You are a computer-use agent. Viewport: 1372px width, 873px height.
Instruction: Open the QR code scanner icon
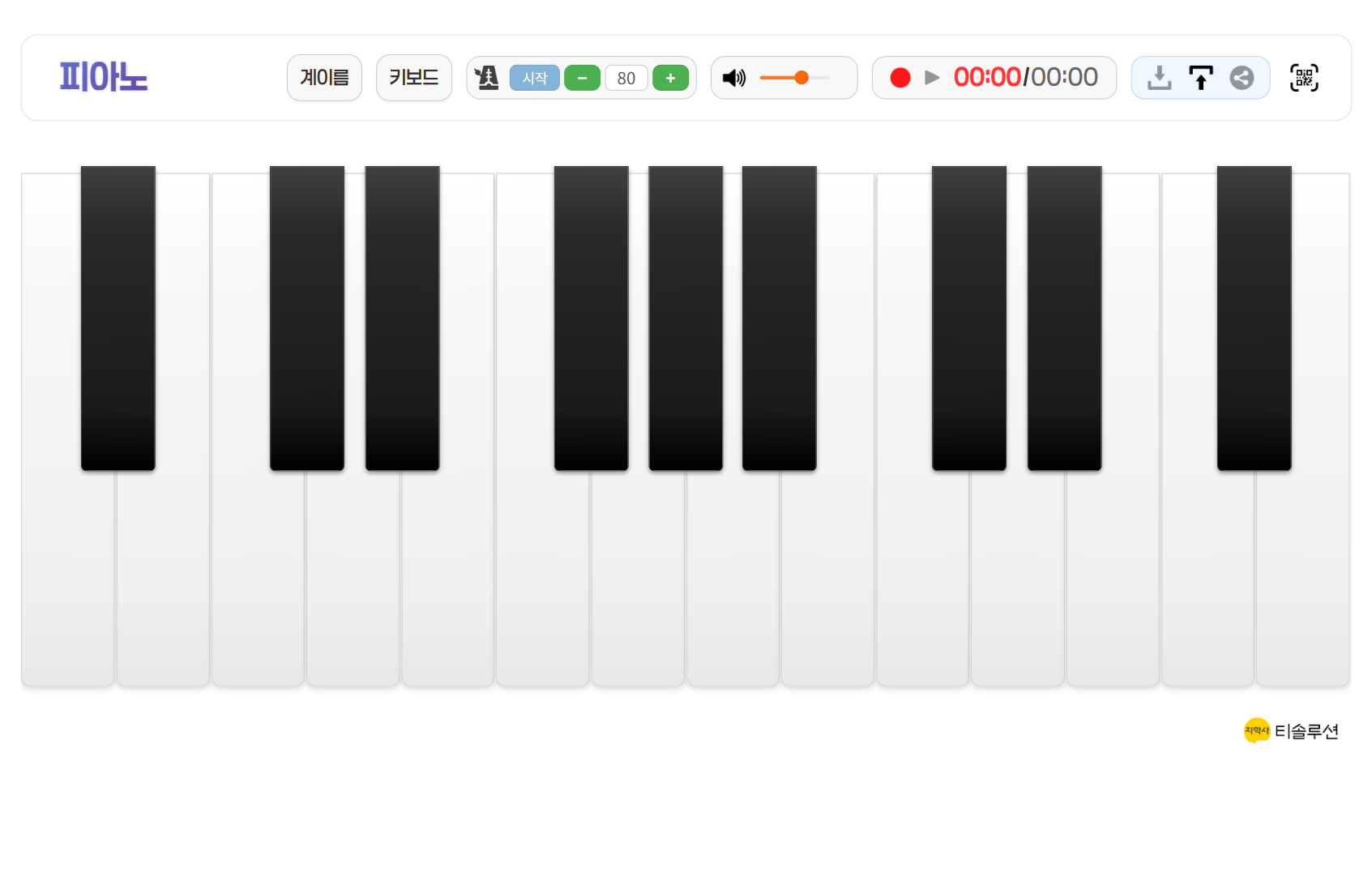coord(1304,78)
